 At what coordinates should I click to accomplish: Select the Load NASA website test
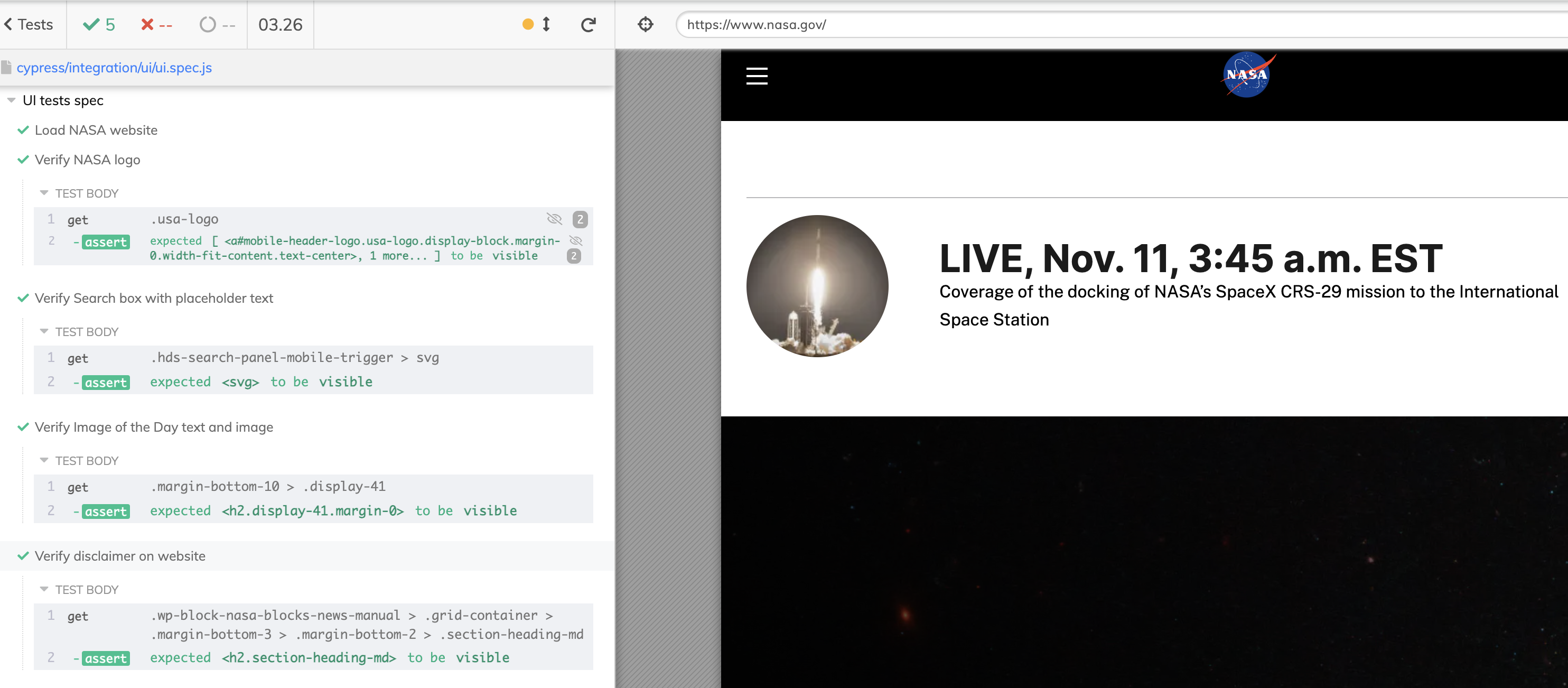tap(96, 131)
